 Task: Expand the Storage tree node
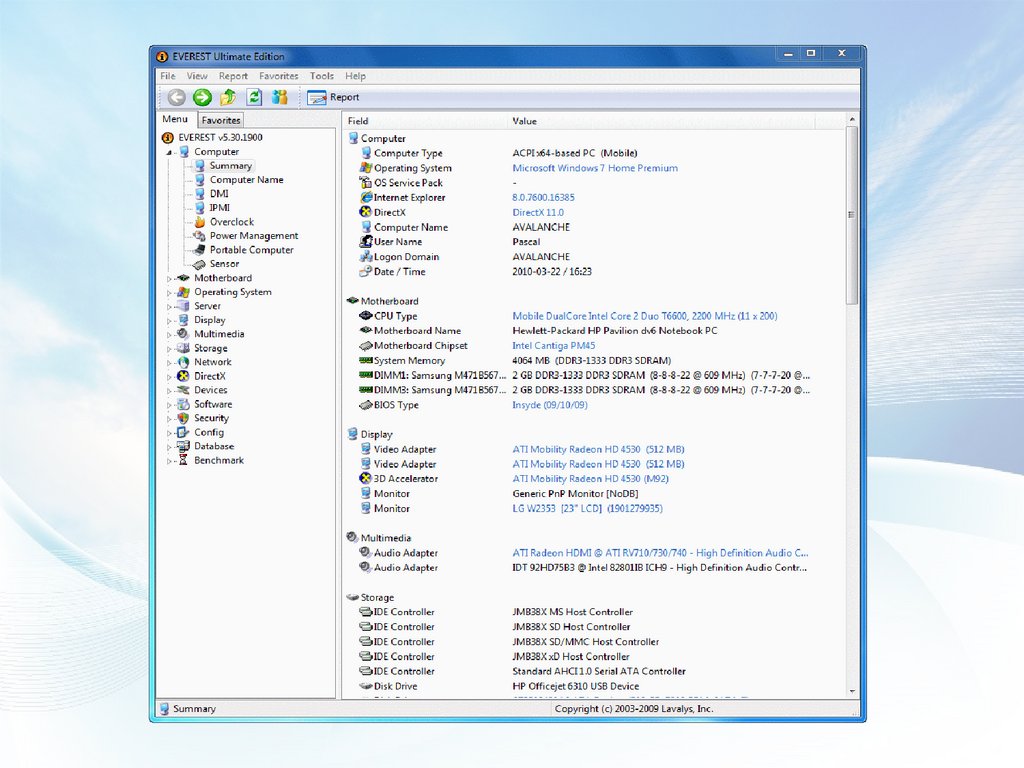coord(170,348)
